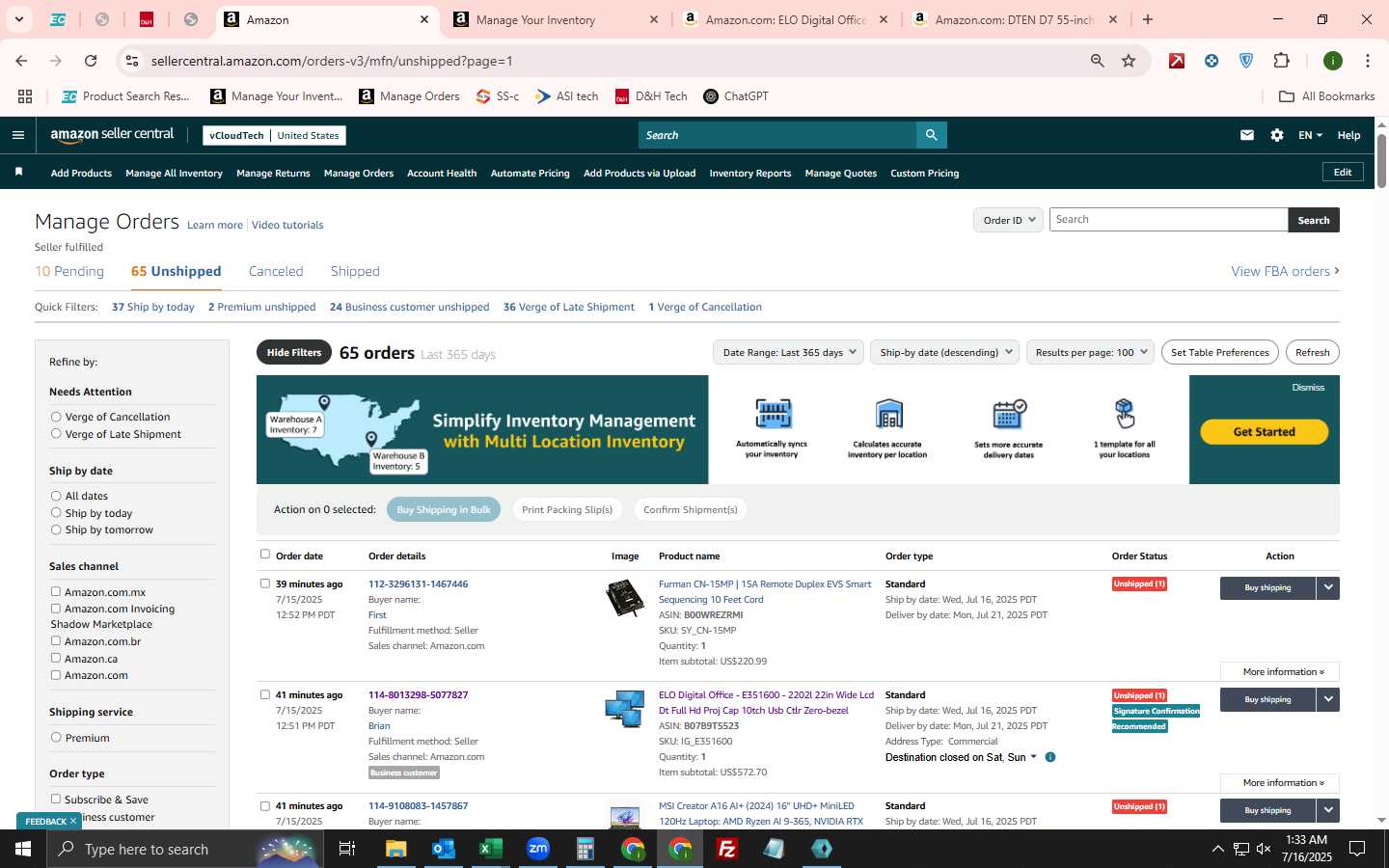Viewport: 1389px width, 868px height.
Task: Open the Calculator from the taskbar
Action: (585, 849)
